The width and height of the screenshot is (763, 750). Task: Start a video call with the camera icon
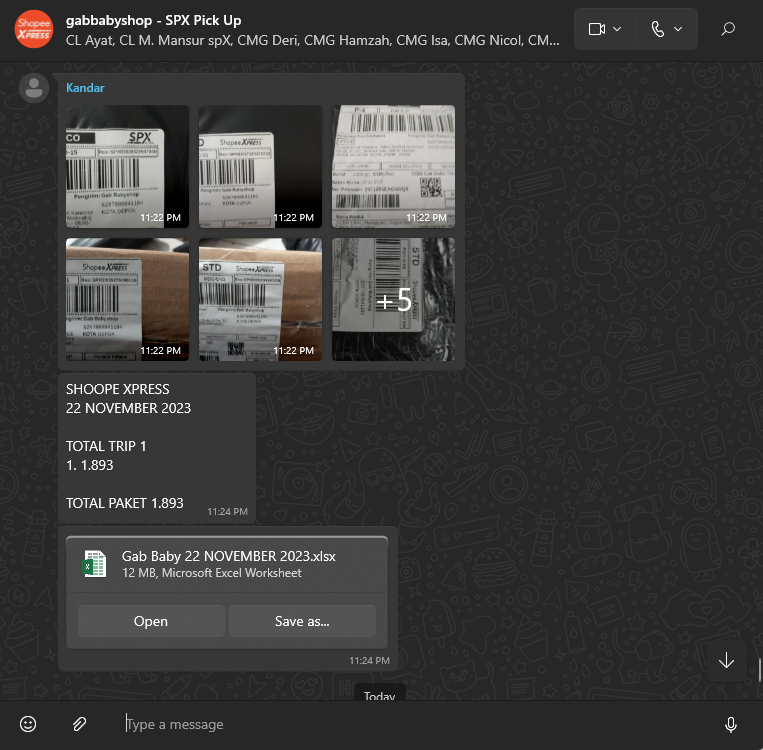pos(597,29)
